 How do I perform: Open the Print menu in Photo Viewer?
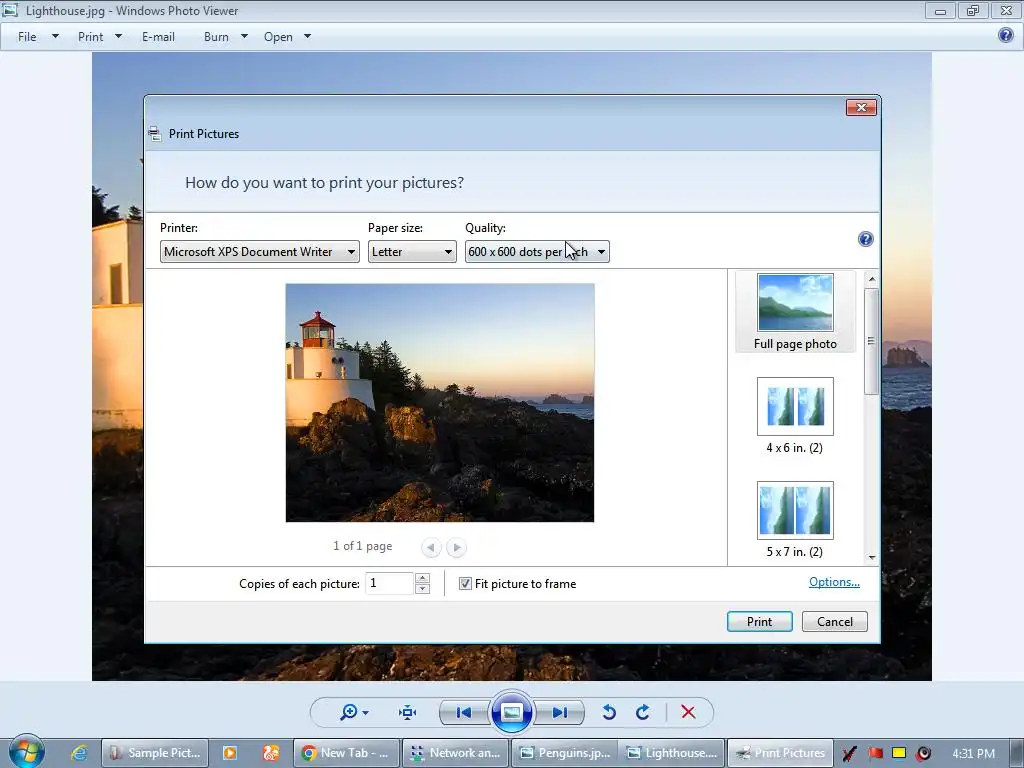[99, 37]
